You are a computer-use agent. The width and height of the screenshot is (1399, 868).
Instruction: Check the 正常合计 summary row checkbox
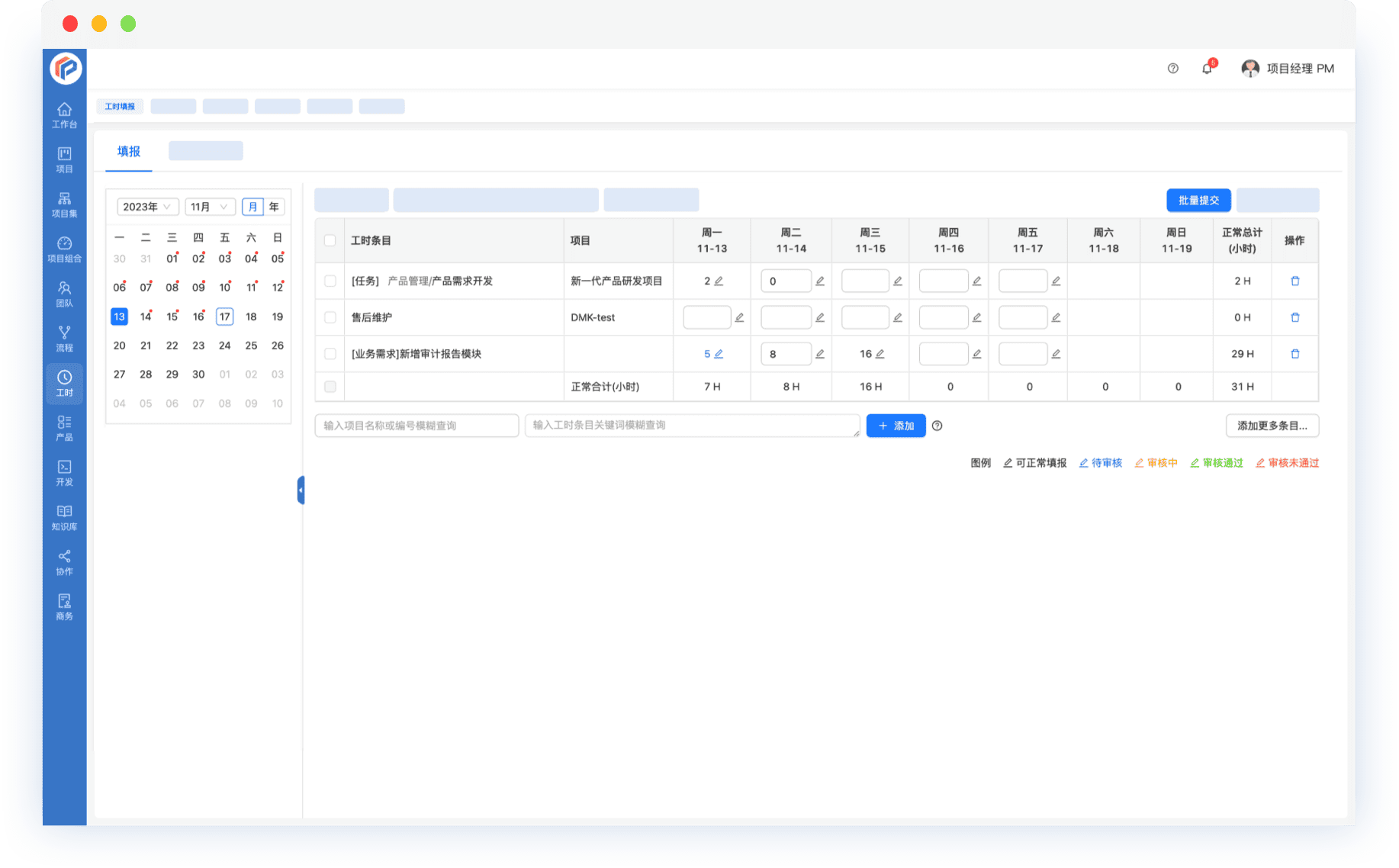point(330,387)
